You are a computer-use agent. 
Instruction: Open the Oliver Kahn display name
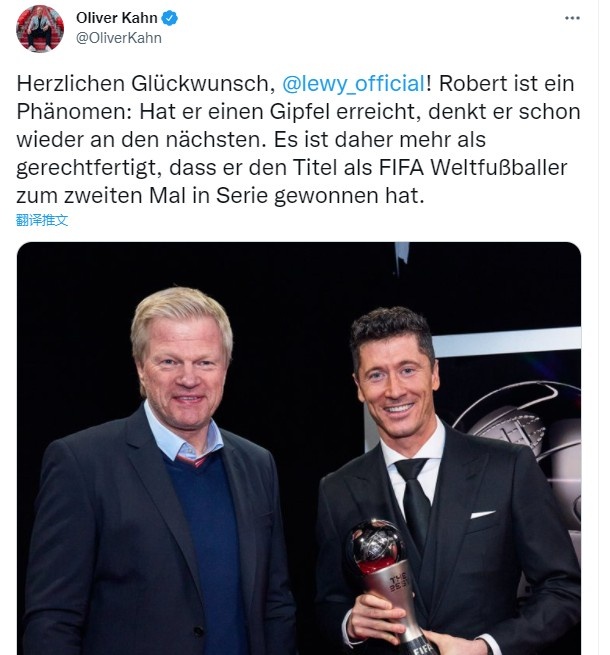pos(117,18)
